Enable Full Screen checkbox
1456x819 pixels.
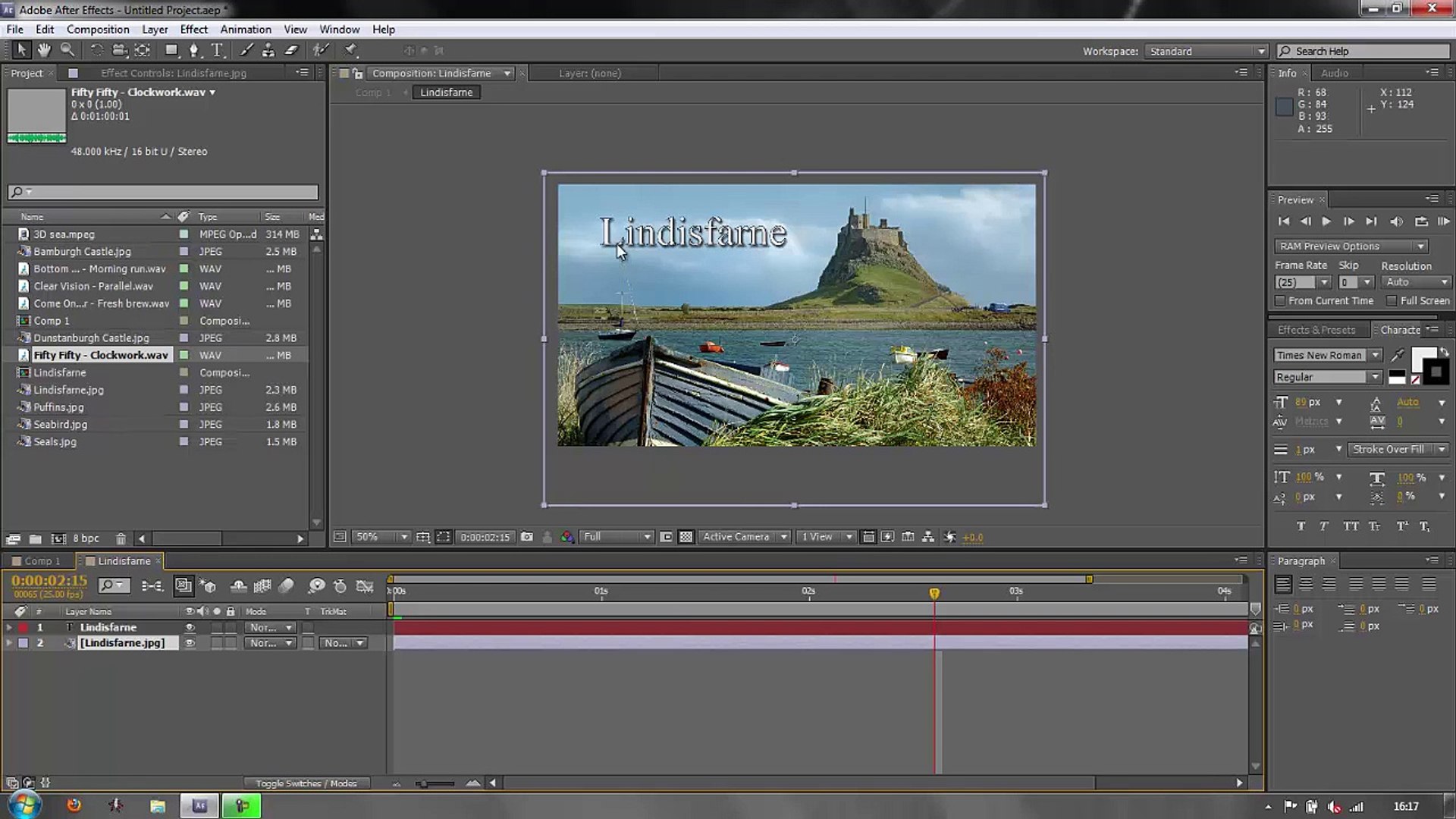1392,301
